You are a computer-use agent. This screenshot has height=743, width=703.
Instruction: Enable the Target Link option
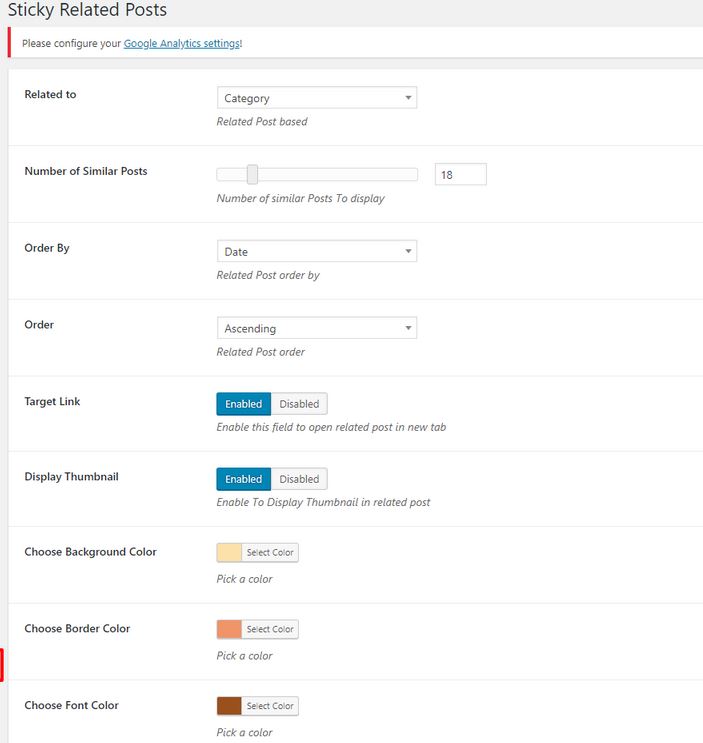tap(243, 404)
